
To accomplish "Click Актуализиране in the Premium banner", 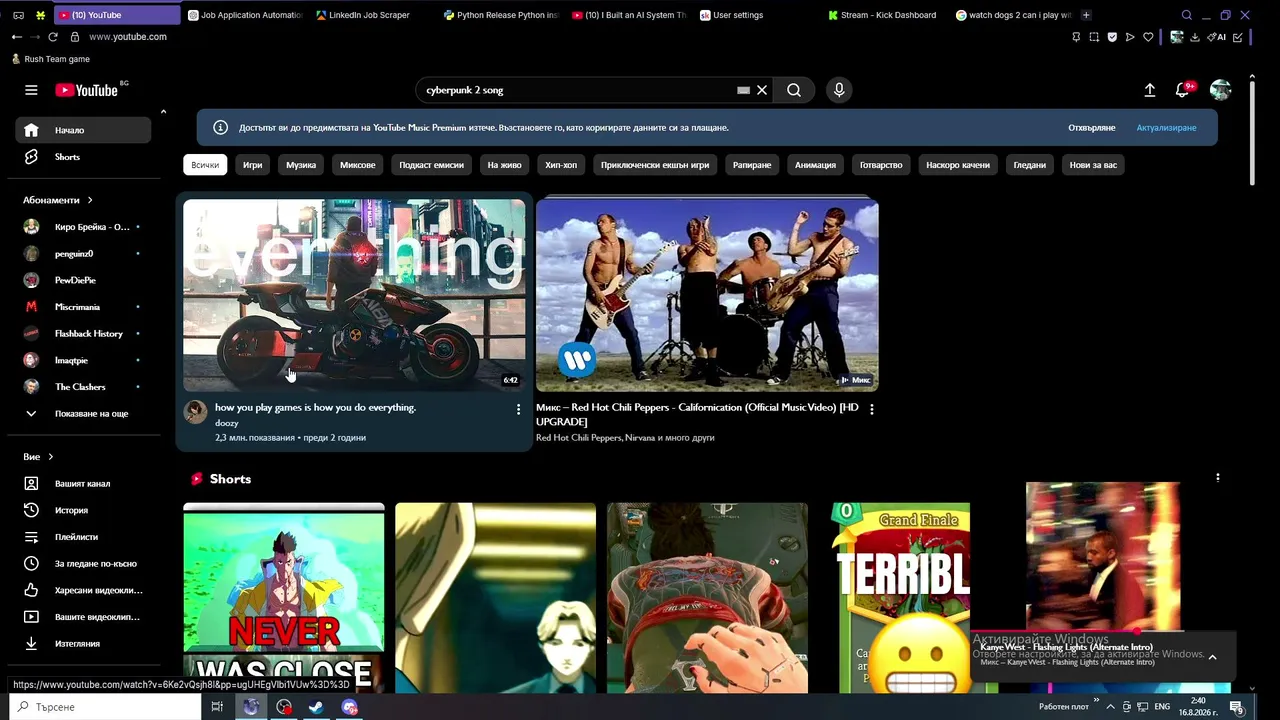I will point(1166,128).
